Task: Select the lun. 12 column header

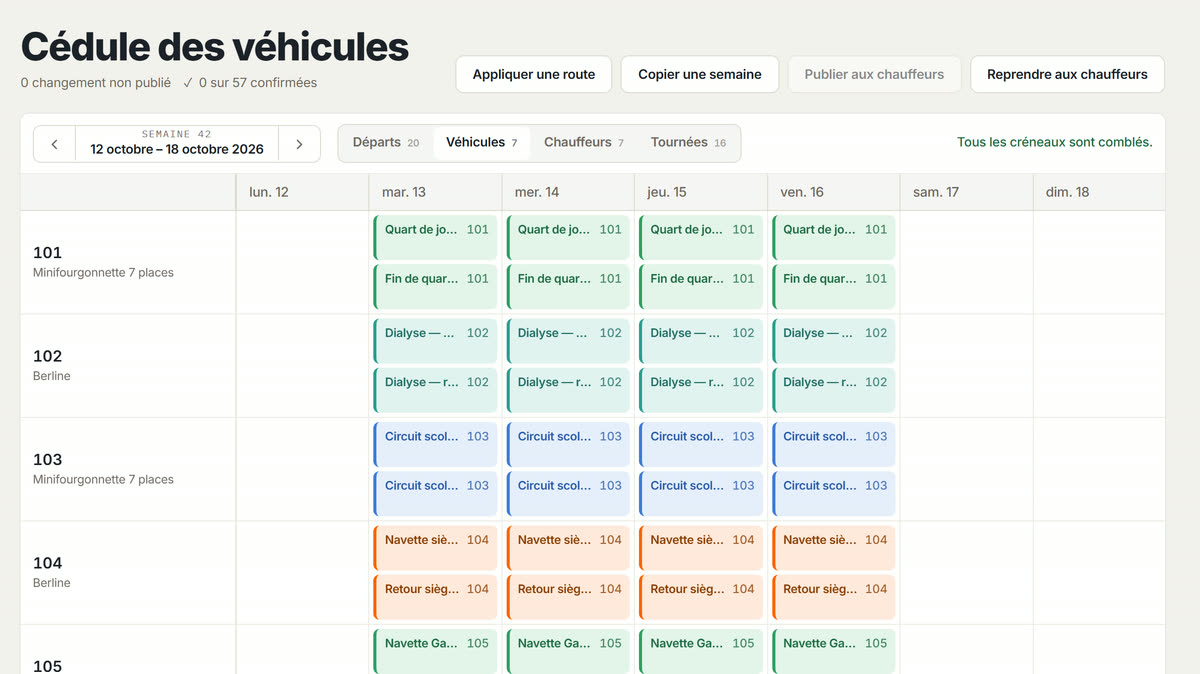Action: tap(302, 192)
